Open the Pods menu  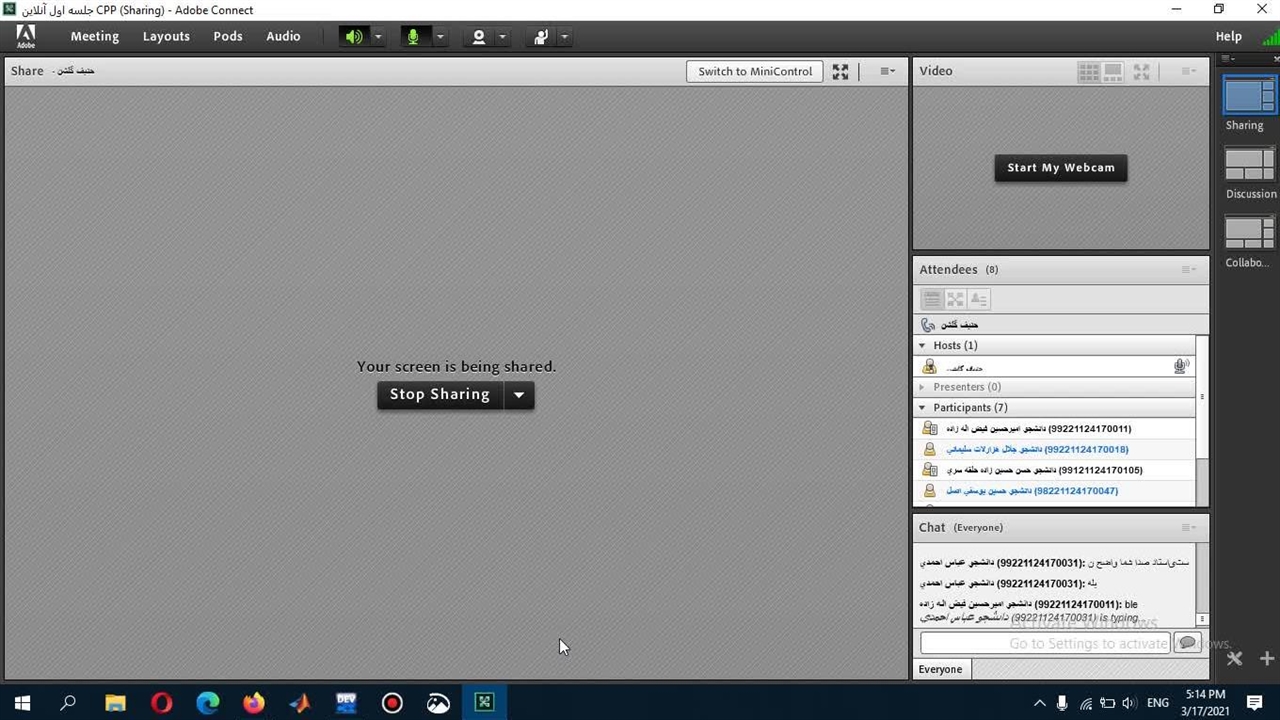(227, 36)
